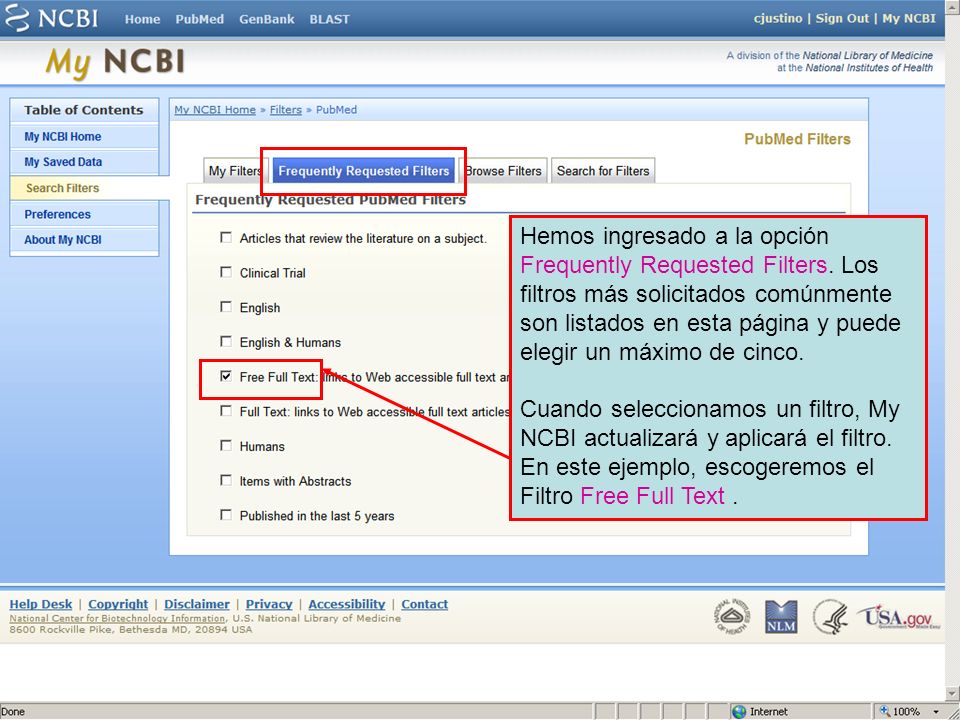This screenshot has height=720, width=960.
Task: Open My NCBI link in header
Action: click(x=909, y=18)
